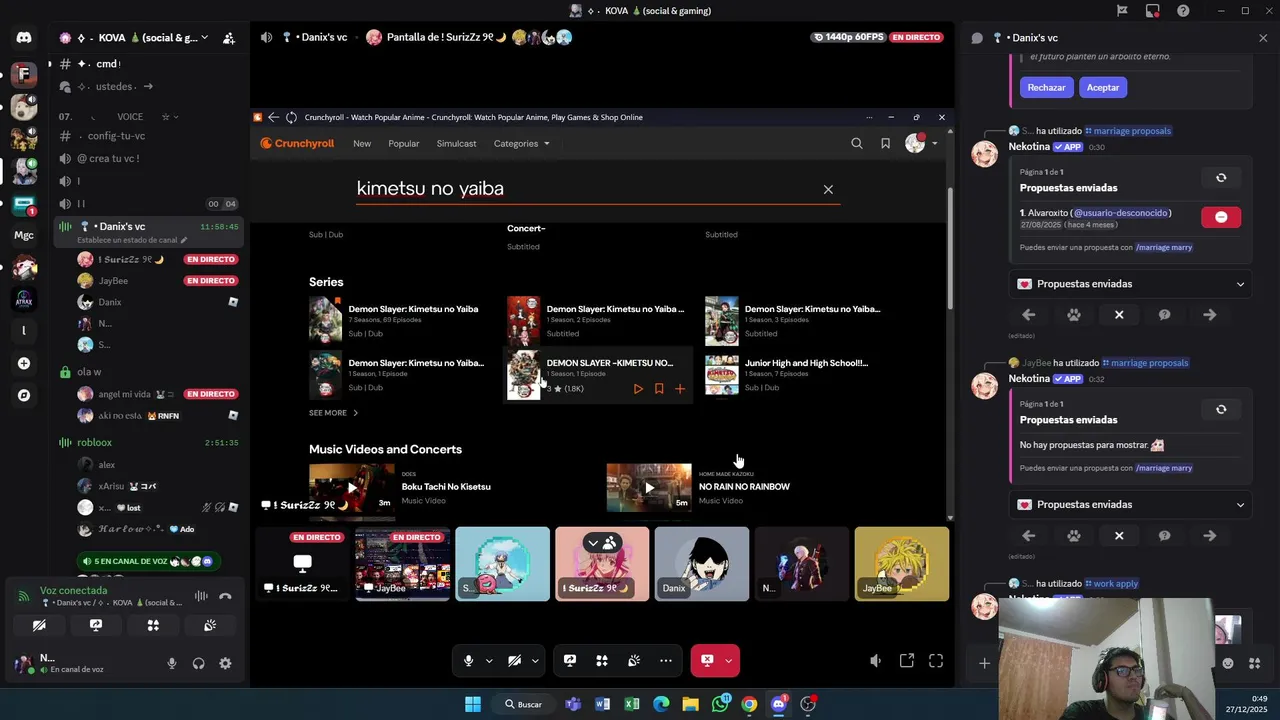Open more options ellipsis in call bar

[x=666, y=661]
